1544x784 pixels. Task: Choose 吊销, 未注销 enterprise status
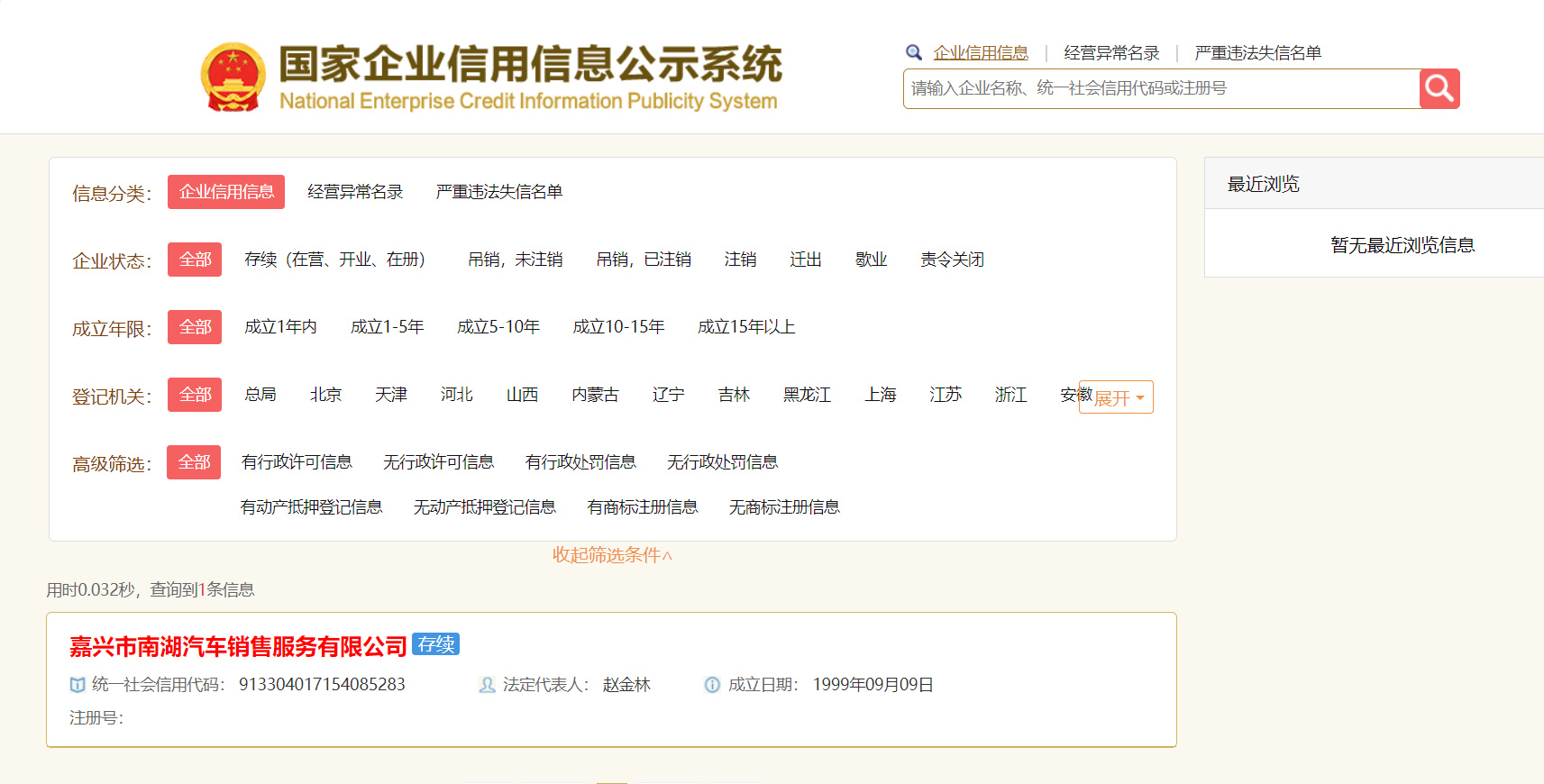[x=515, y=260]
